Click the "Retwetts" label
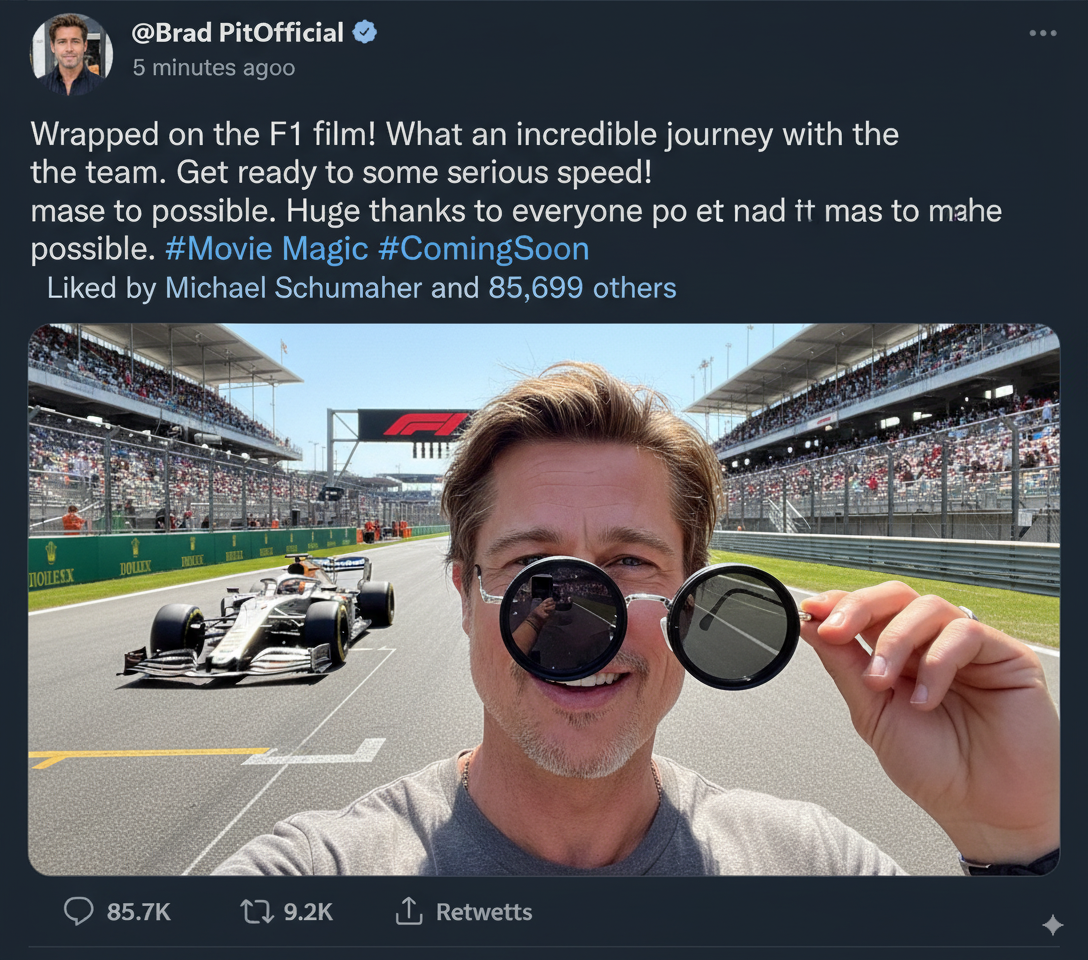The width and height of the screenshot is (1088, 960). 484,912
